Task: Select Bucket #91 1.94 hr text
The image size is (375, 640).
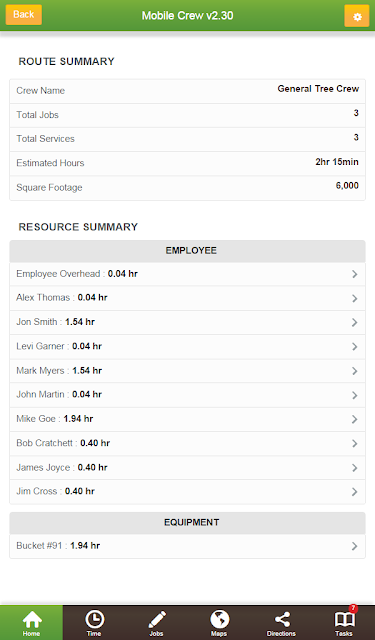Action: (58, 545)
